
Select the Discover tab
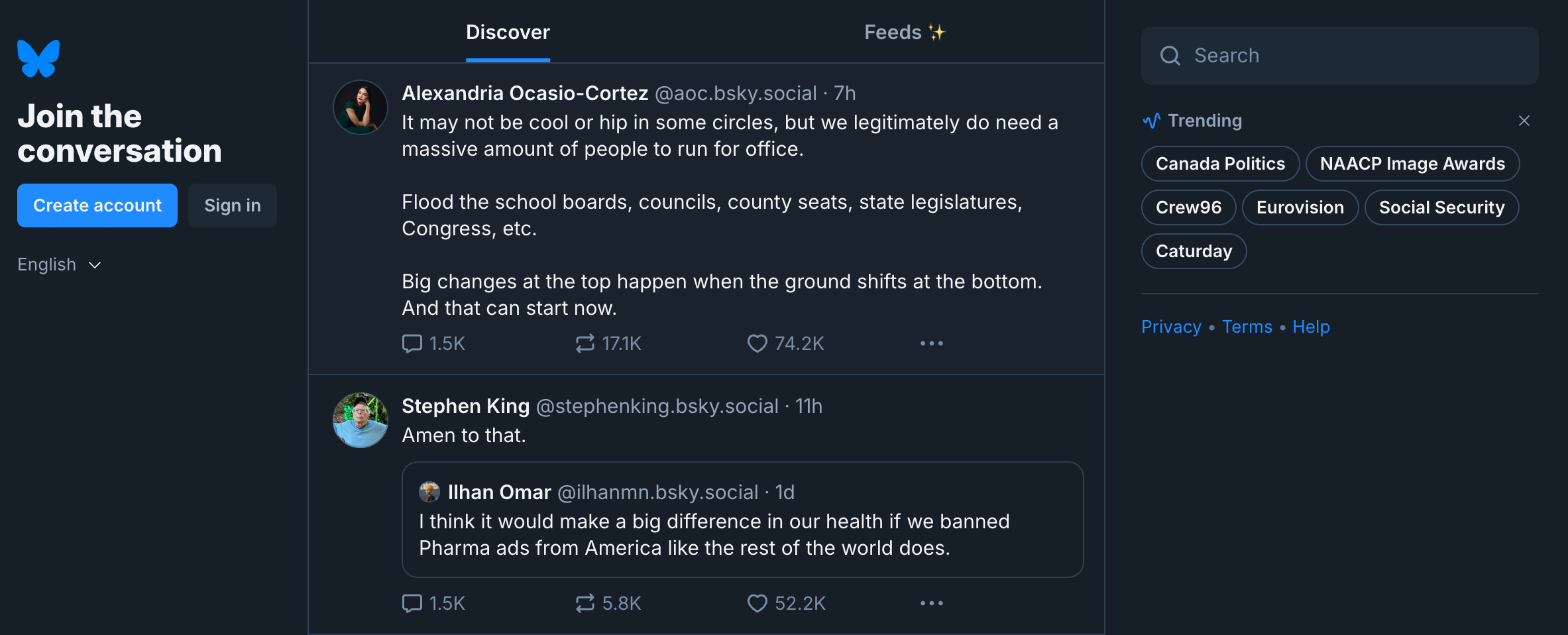click(508, 32)
